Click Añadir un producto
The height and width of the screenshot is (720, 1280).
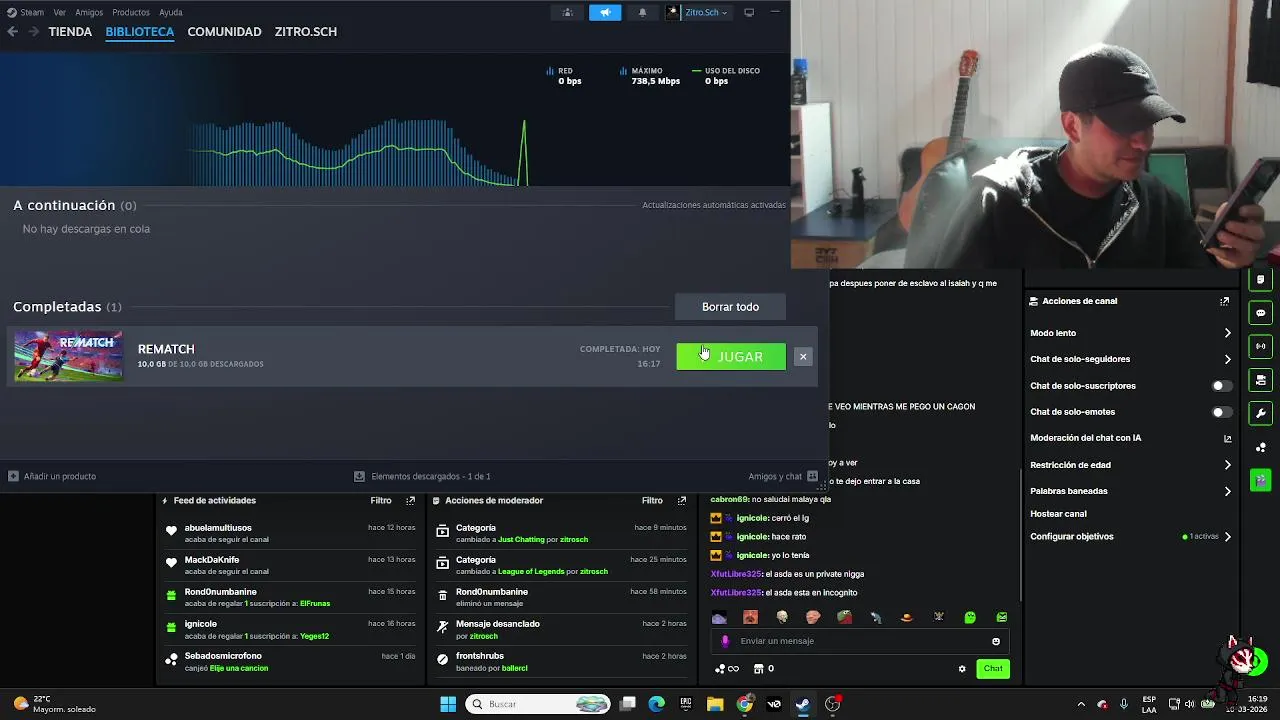point(52,476)
